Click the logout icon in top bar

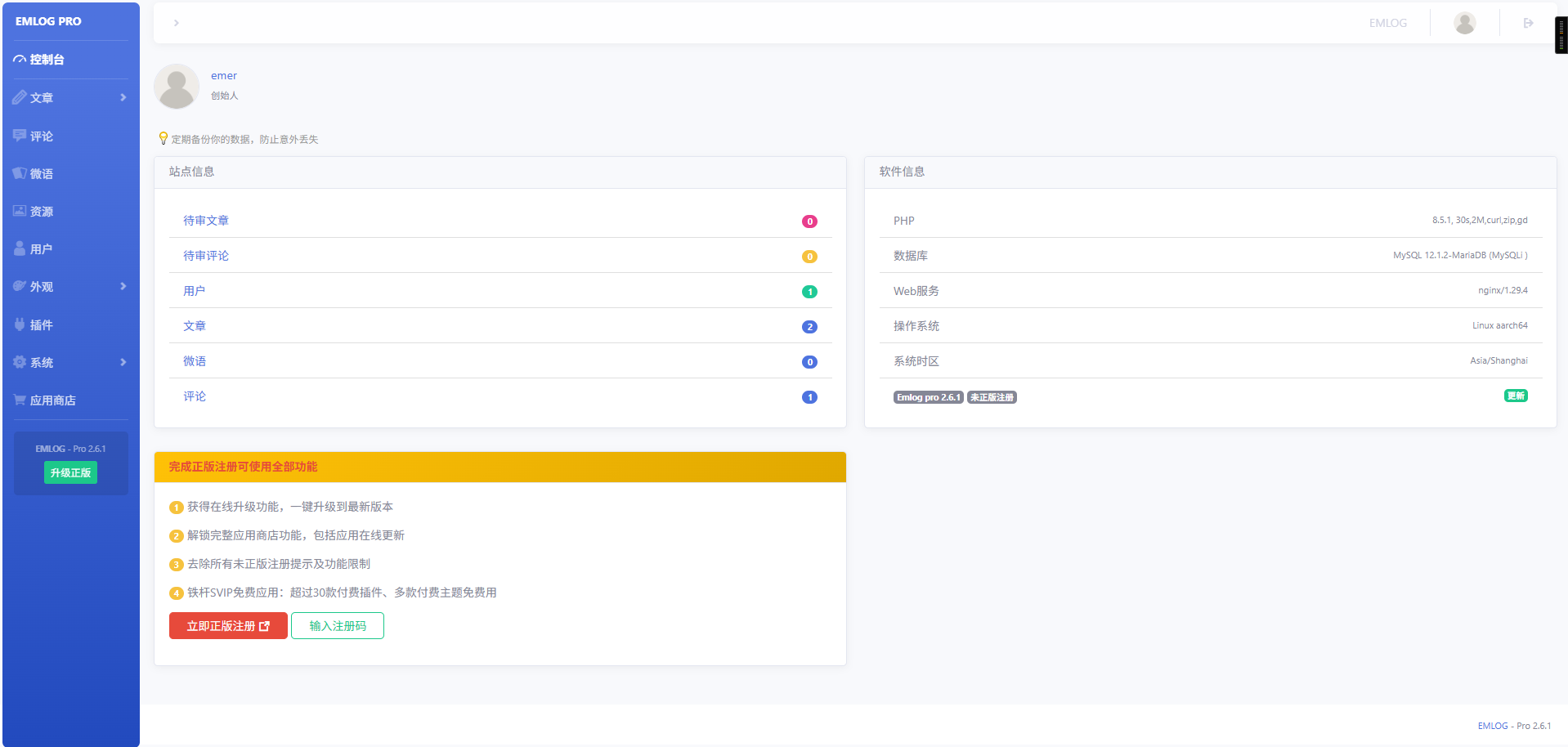pos(1528,23)
